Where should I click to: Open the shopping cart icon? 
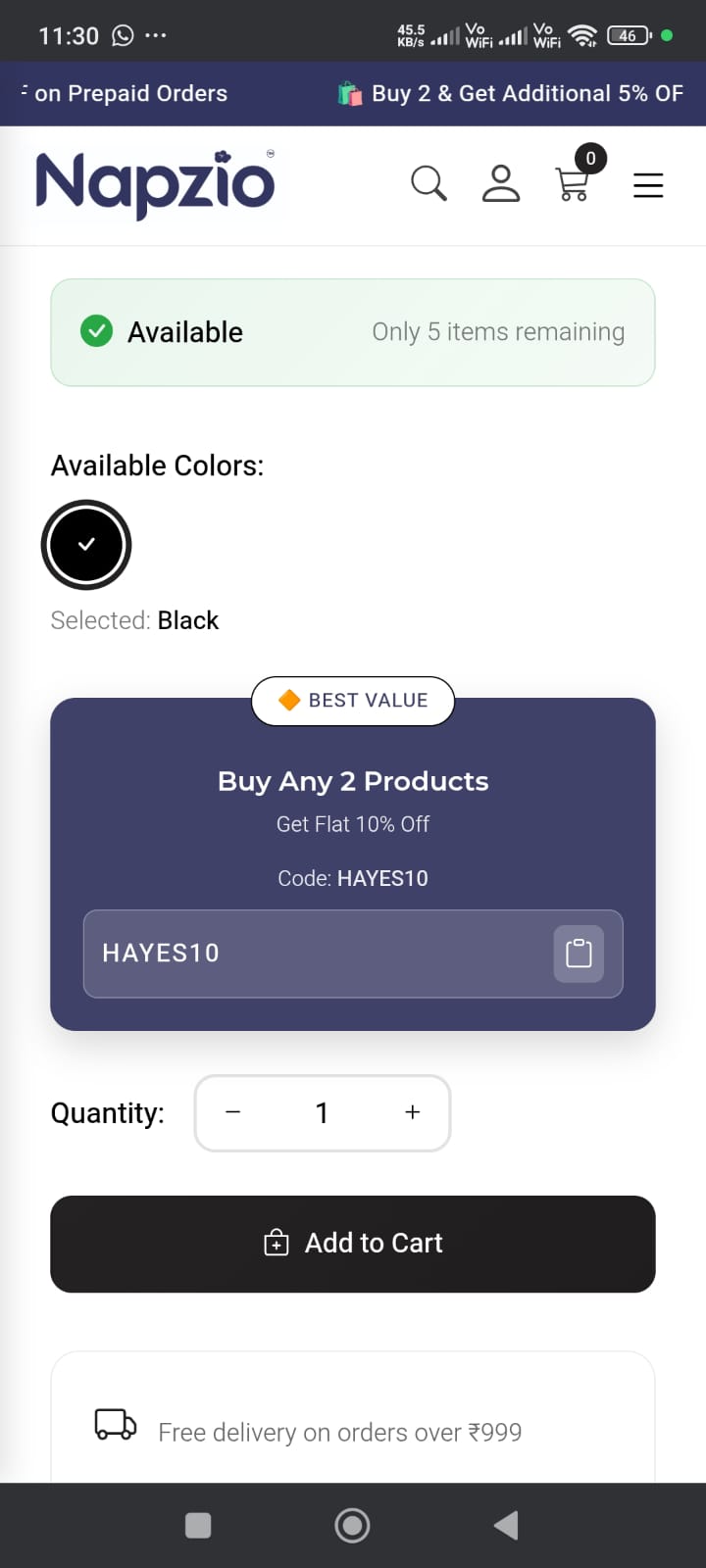click(573, 183)
